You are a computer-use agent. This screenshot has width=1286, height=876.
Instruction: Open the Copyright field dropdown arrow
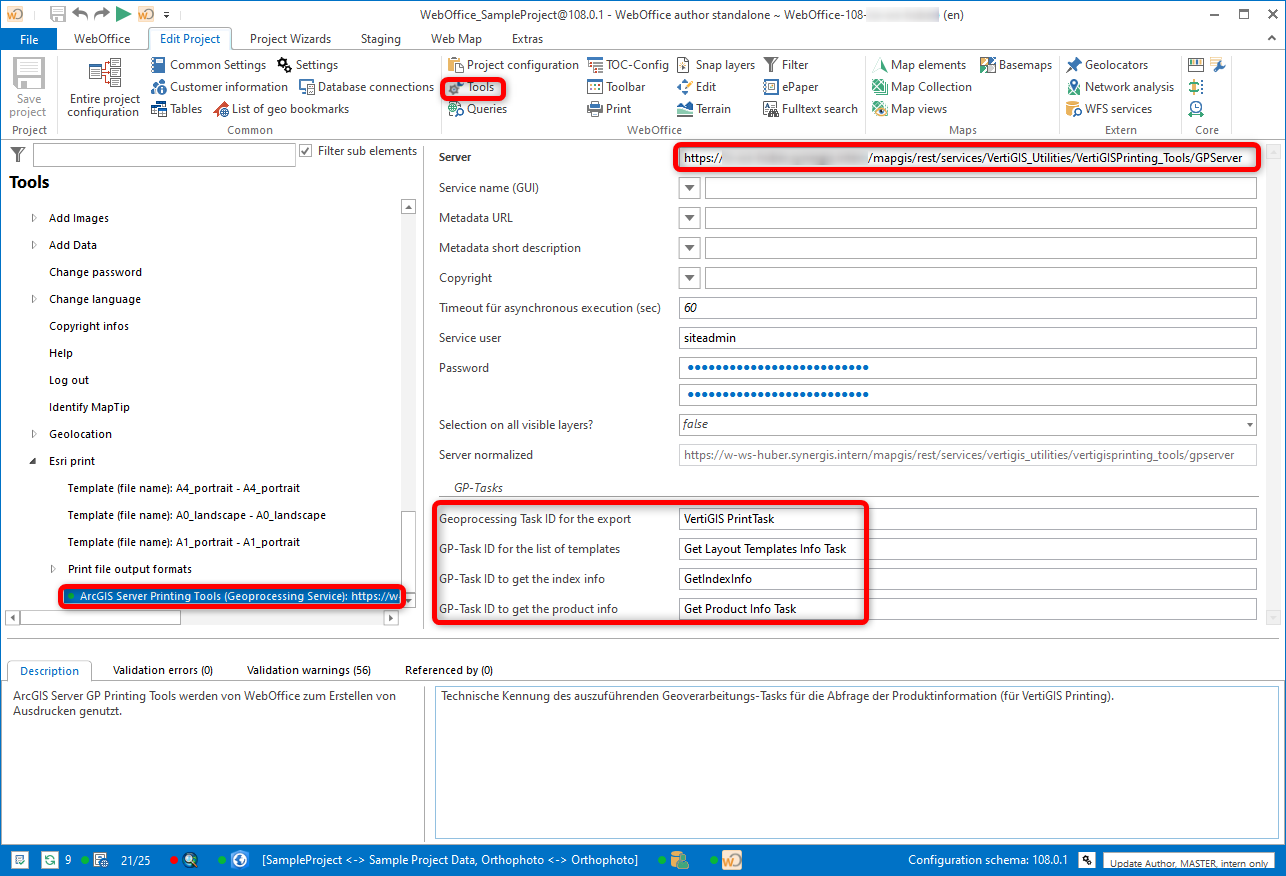(690, 278)
